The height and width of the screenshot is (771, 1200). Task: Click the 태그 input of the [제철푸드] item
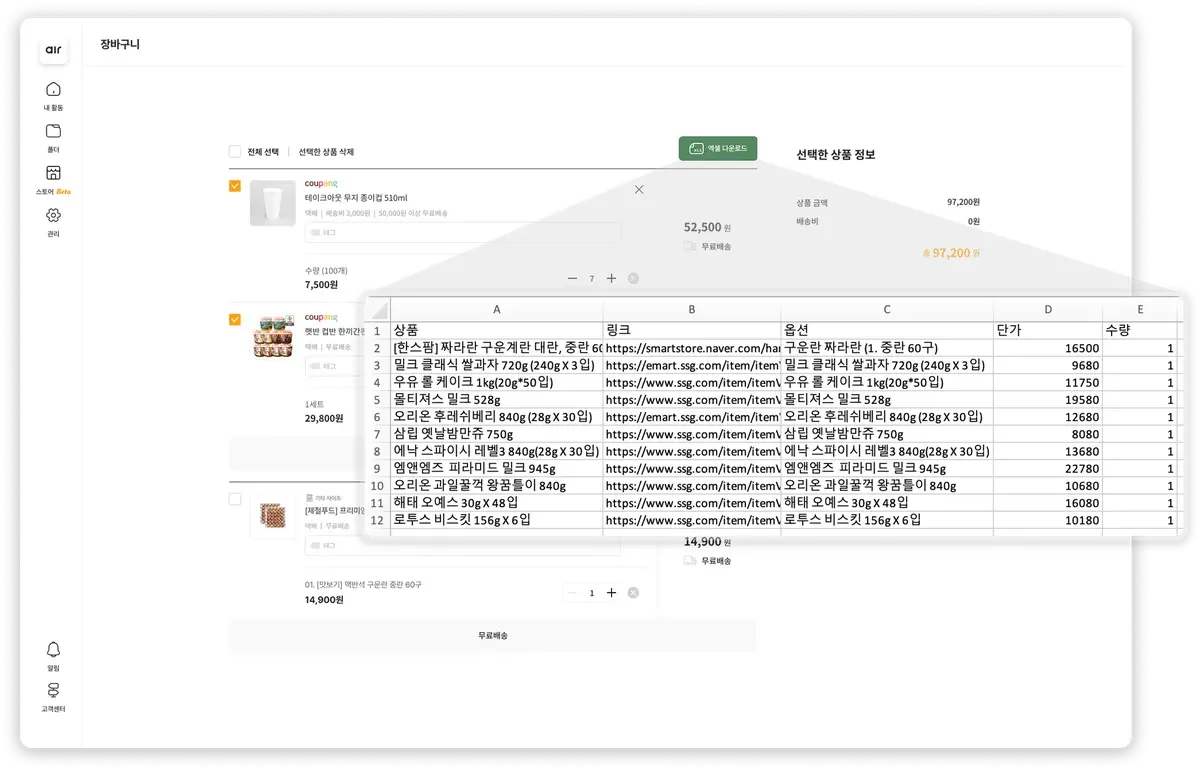[462, 546]
